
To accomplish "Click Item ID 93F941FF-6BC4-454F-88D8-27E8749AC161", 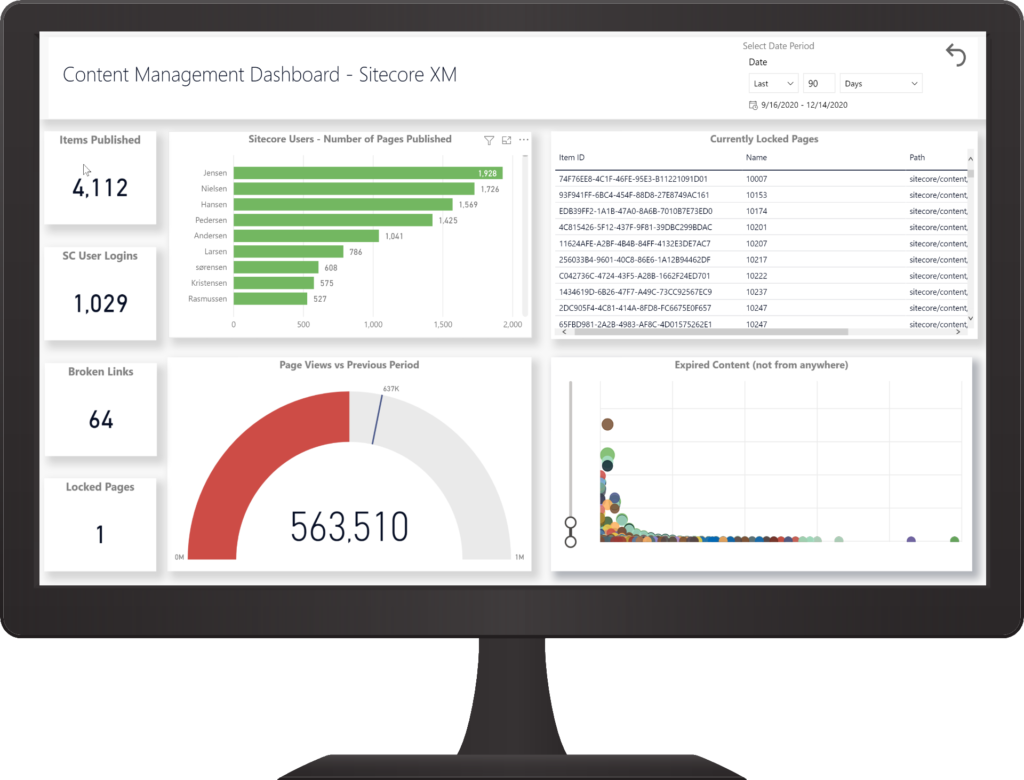I will [x=633, y=195].
